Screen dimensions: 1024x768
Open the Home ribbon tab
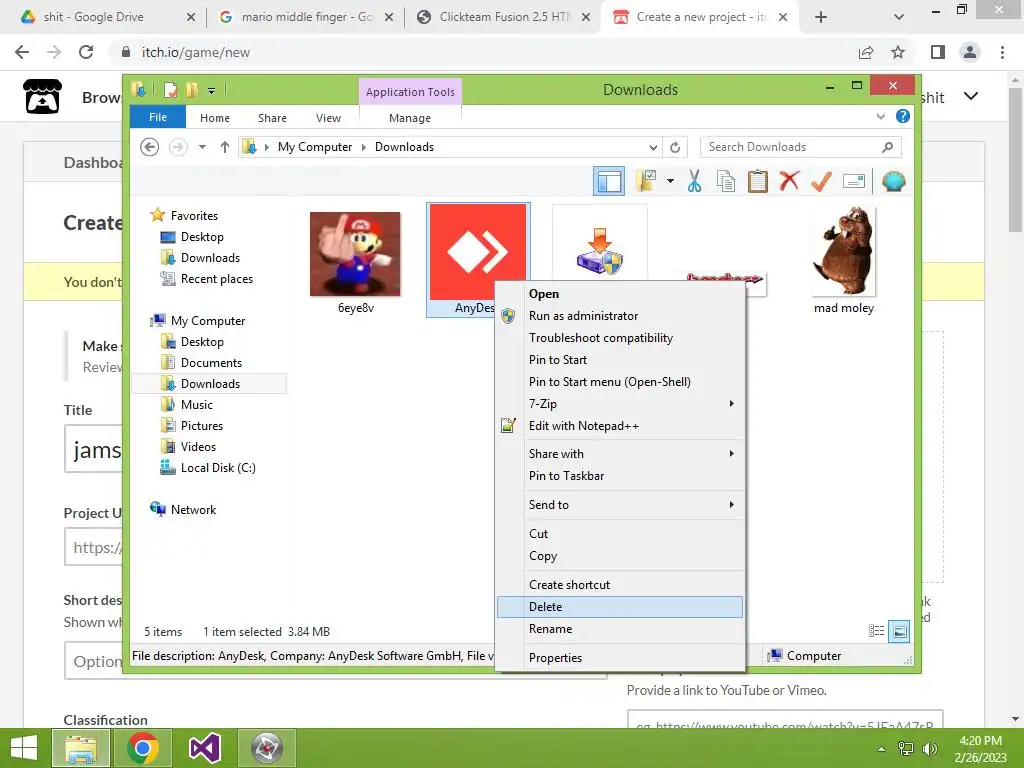pos(215,118)
